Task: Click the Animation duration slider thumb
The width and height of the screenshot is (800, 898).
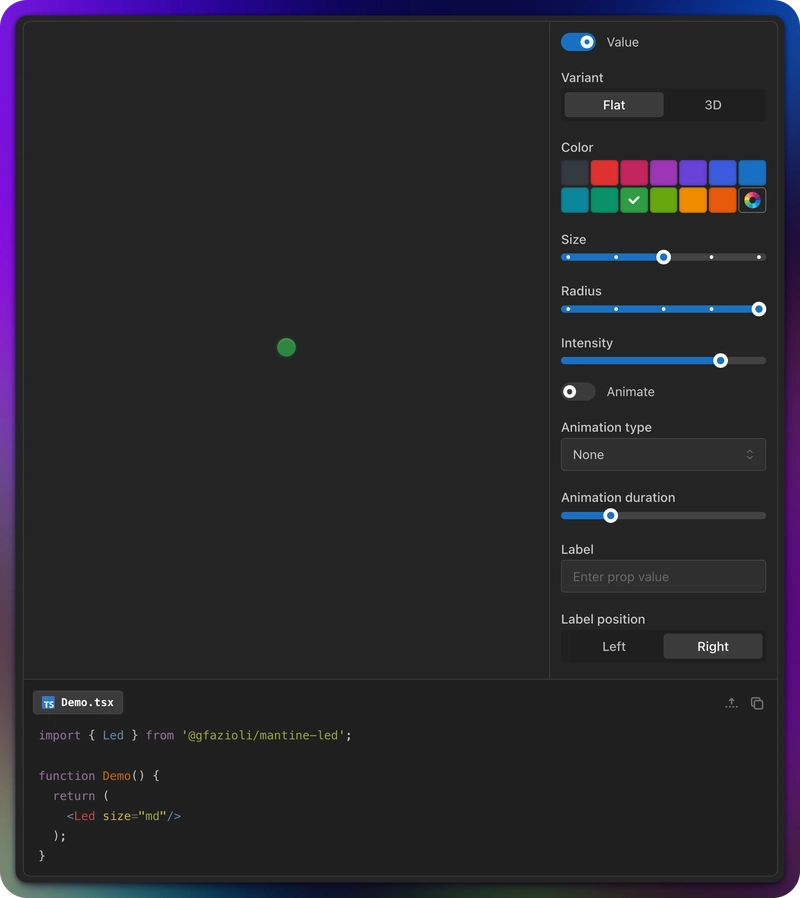Action: click(610, 515)
